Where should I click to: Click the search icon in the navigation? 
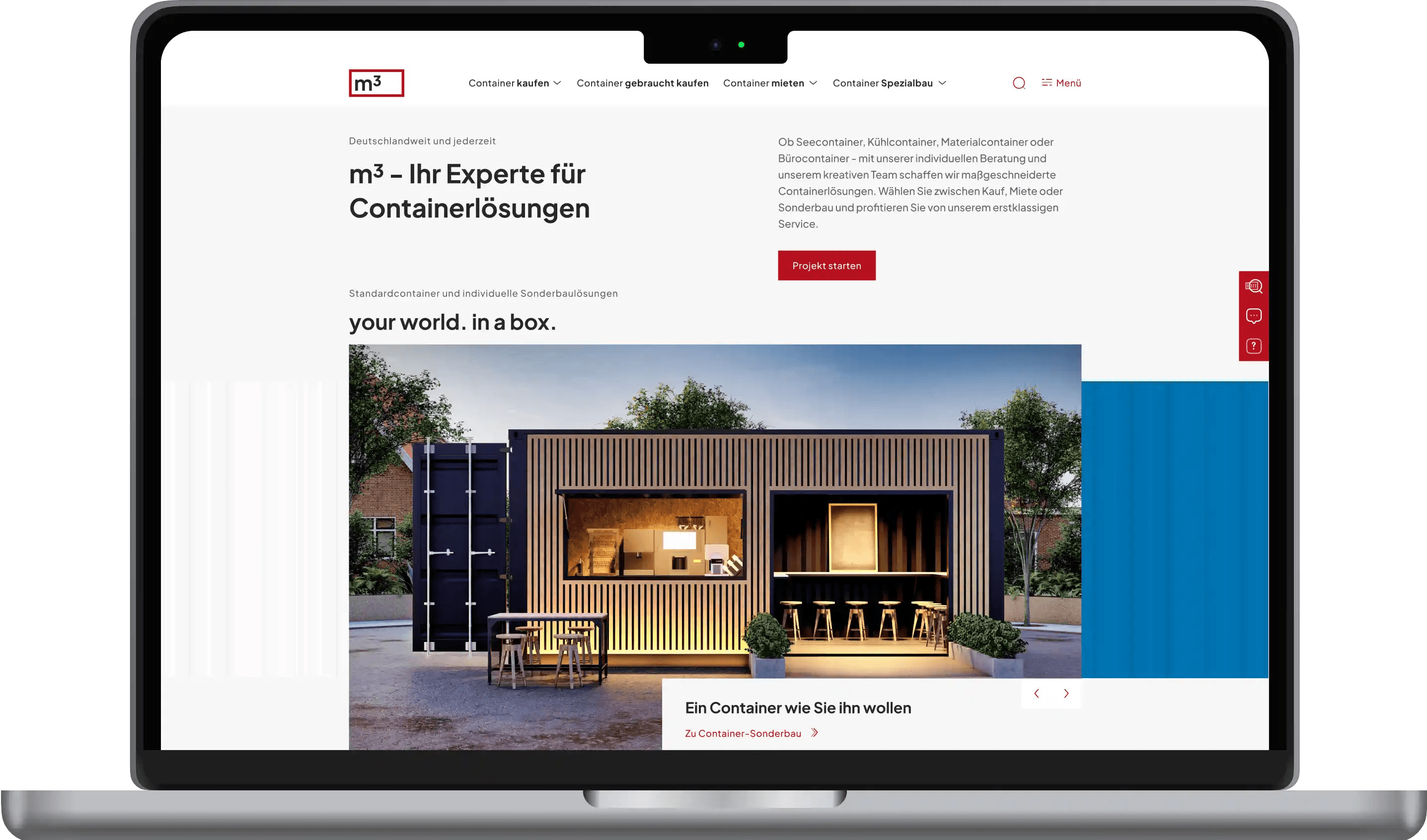(x=1019, y=82)
